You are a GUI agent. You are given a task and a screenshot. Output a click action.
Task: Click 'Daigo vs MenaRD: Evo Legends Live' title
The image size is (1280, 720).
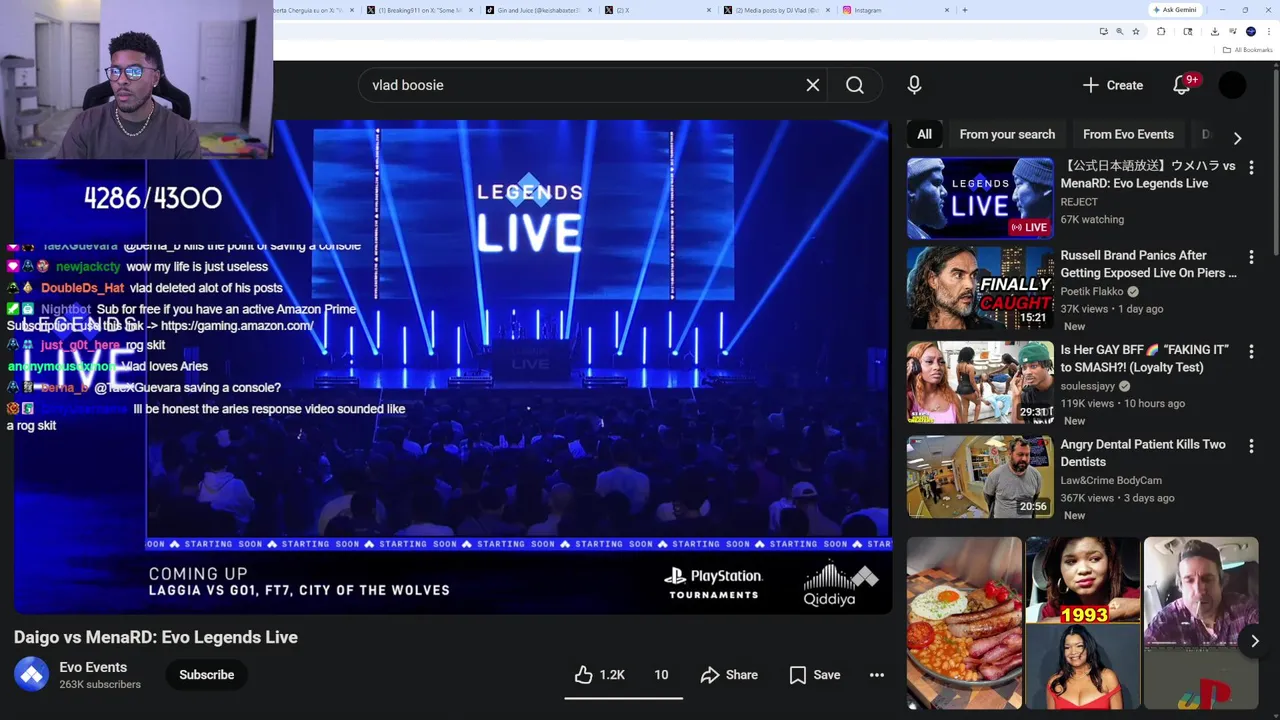156,637
